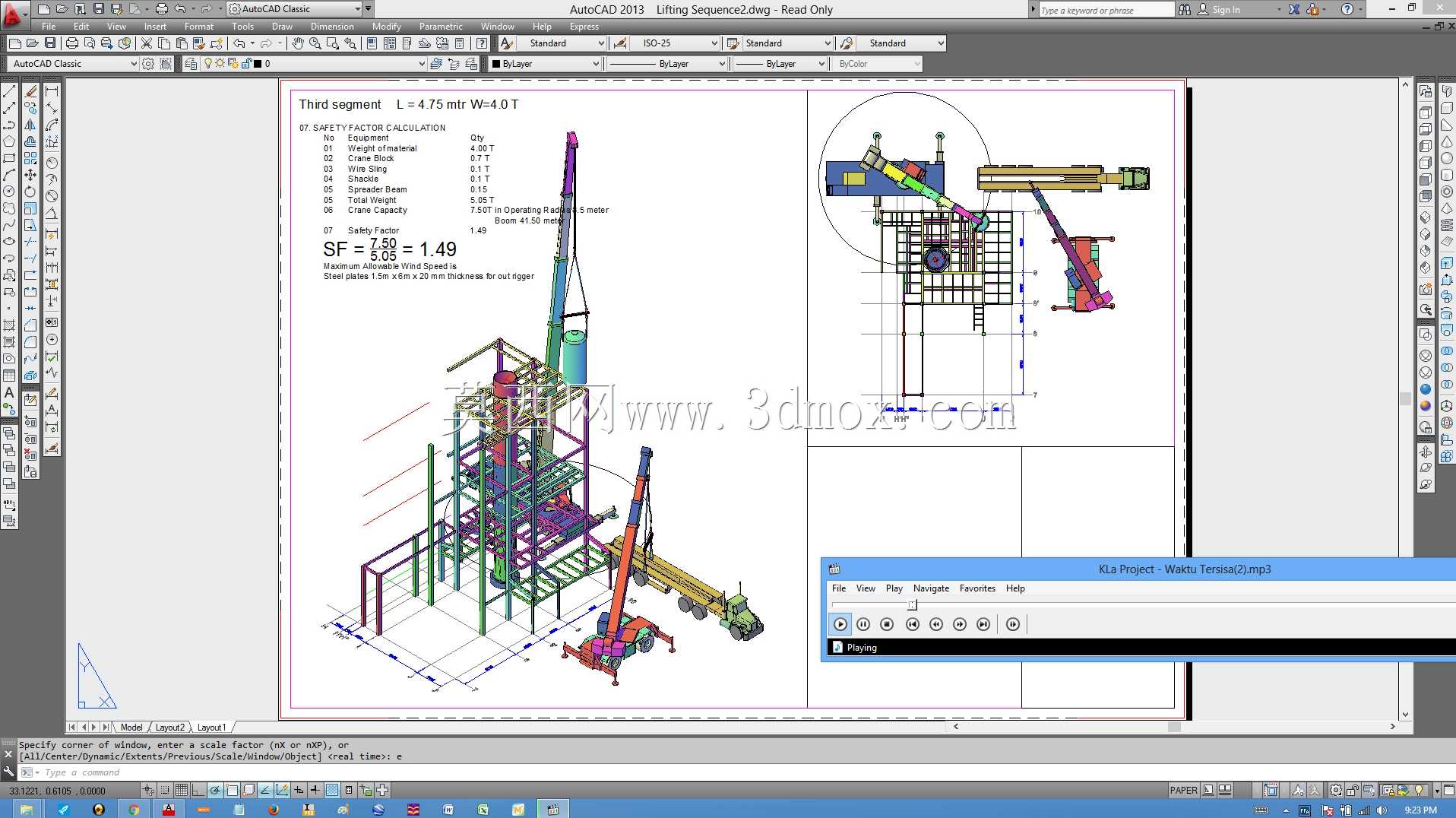Viewport: 1456px width, 818px height.
Task: Select the Cut (scissors) tool
Action: coord(147,43)
